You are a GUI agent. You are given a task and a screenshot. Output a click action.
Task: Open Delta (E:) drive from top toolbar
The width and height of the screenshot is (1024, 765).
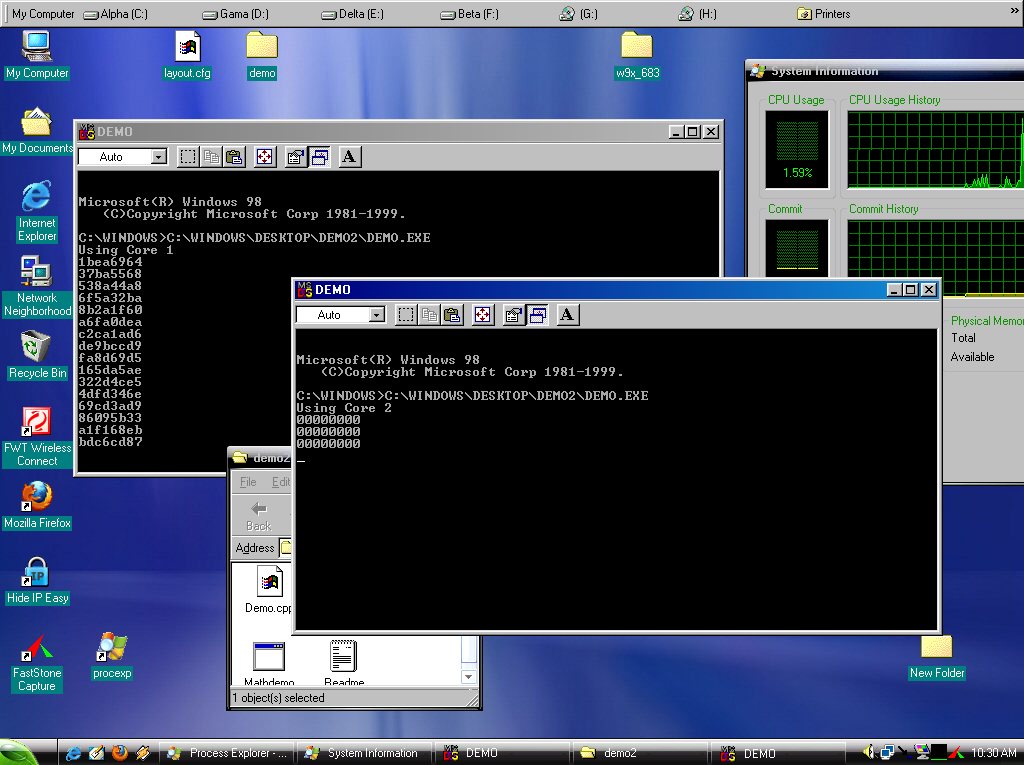(x=353, y=14)
